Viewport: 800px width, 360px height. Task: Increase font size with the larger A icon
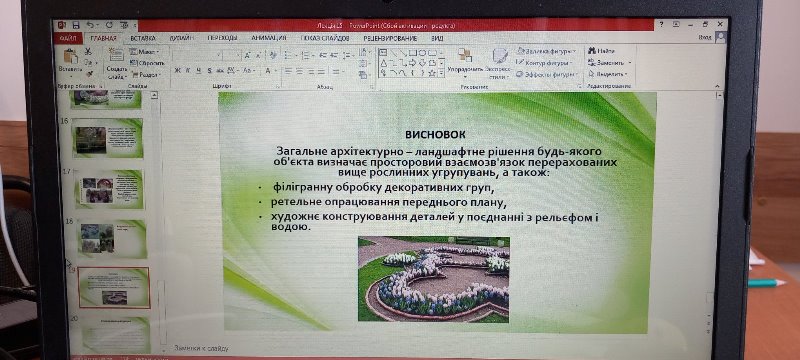247,55
